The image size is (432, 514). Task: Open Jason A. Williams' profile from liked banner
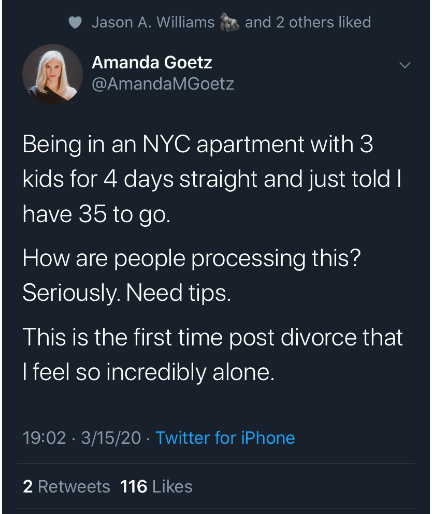click(153, 22)
